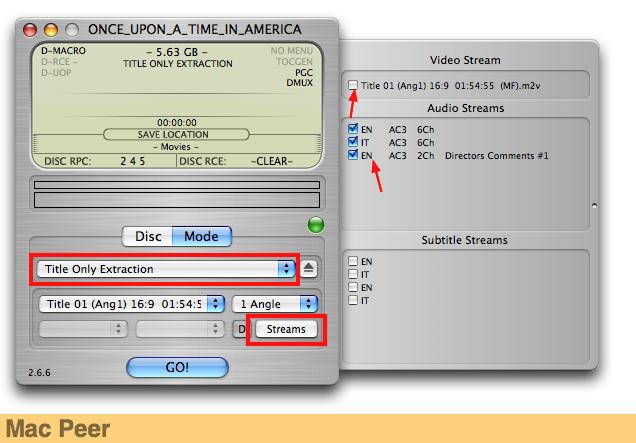Click the Video Stream section heading
This screenshot has width=636, height=443.
465,60
